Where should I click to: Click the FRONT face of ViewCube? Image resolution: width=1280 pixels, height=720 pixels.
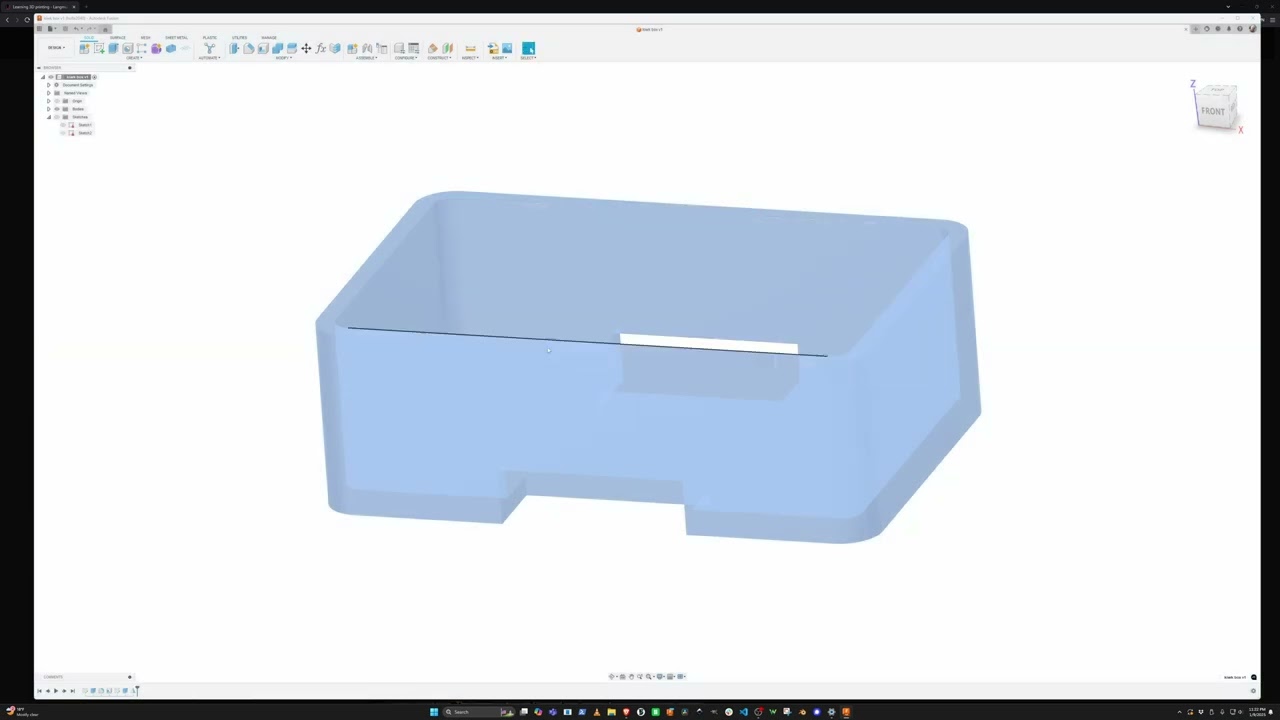click(x=1213, y=111)
